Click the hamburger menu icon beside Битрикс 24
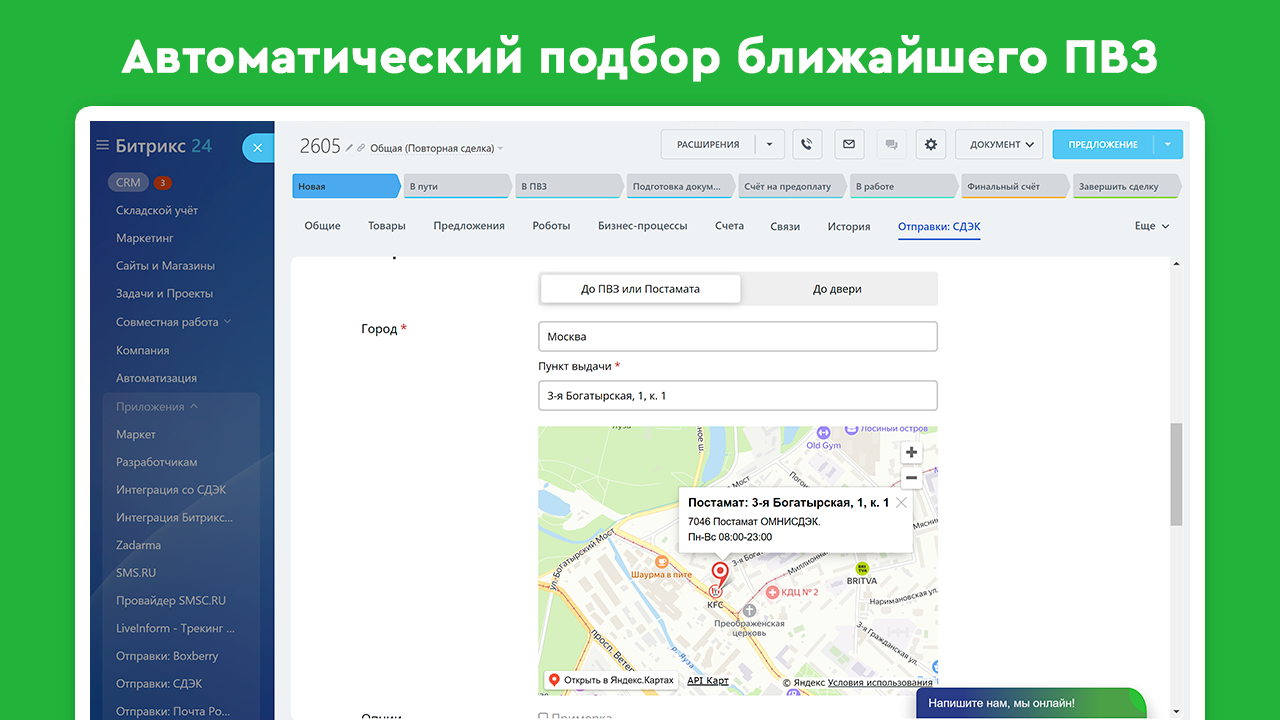 [x=102, y=146]
